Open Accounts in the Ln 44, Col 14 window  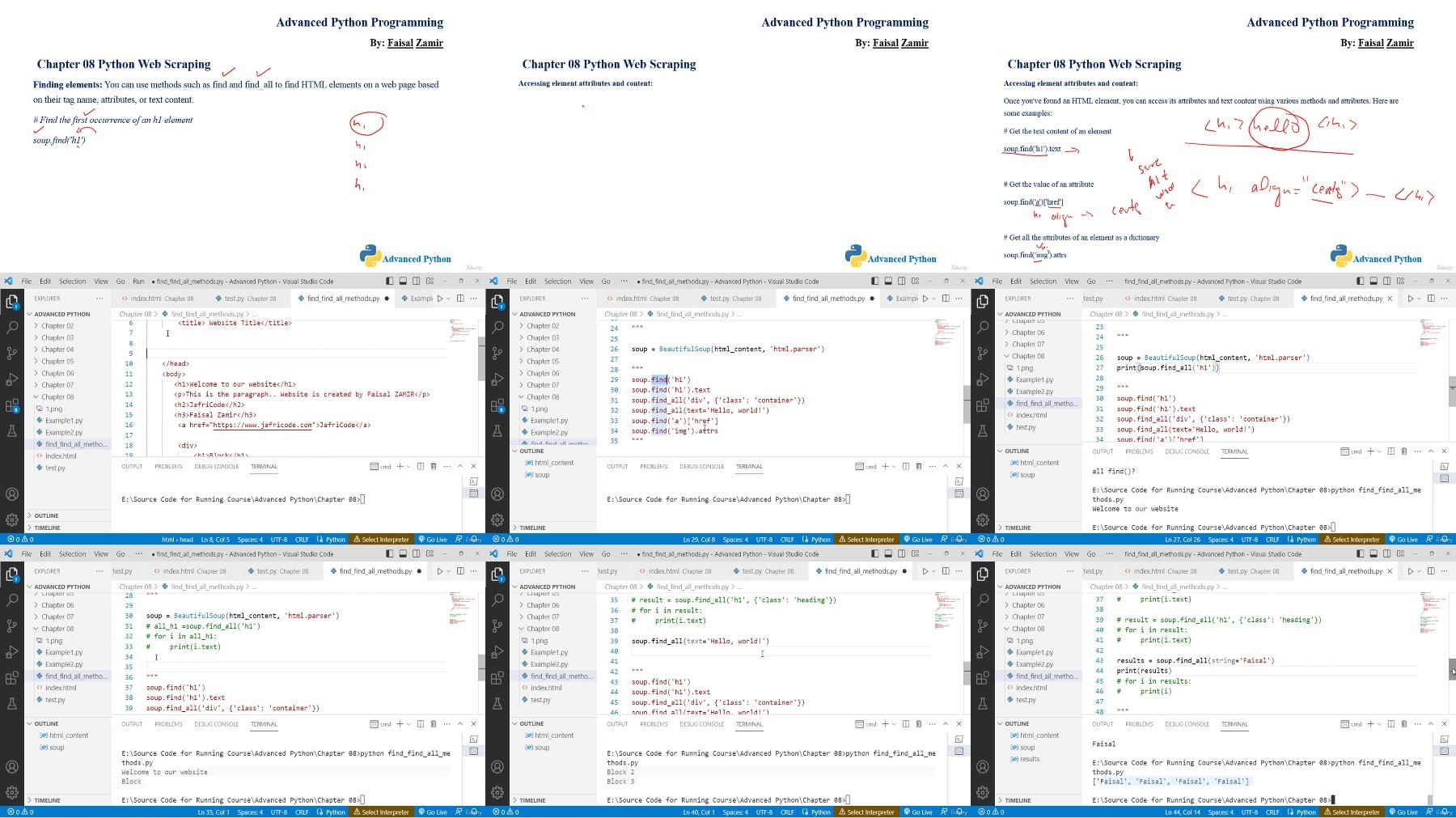[983, 766]
